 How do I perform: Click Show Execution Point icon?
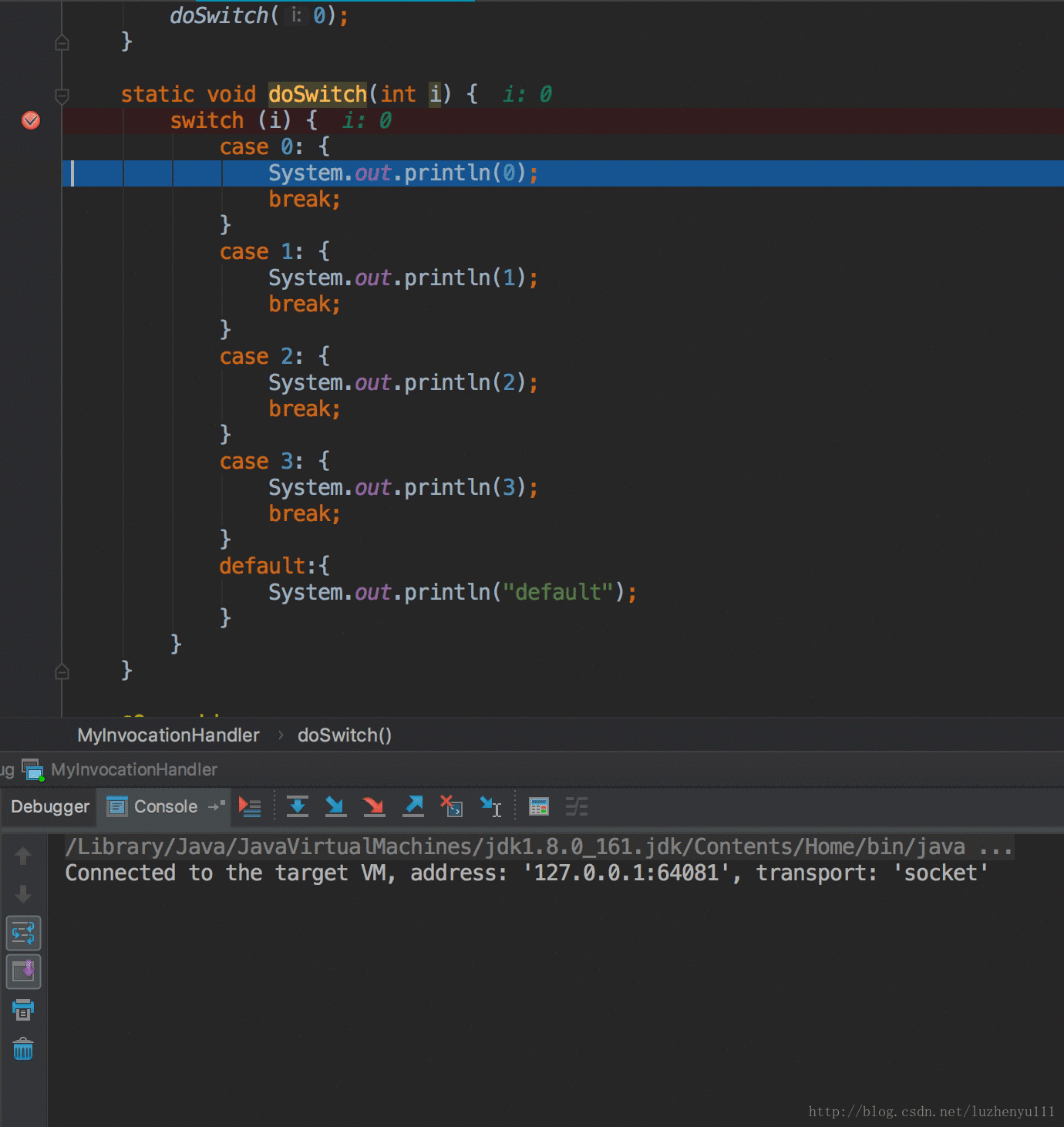click(250, 807)
